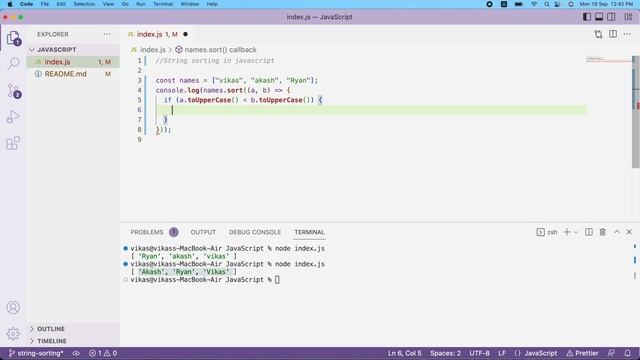Viewport: 640px width, 360px height.
Task: Click the open changes compare icon
Action: pos(598,34)
